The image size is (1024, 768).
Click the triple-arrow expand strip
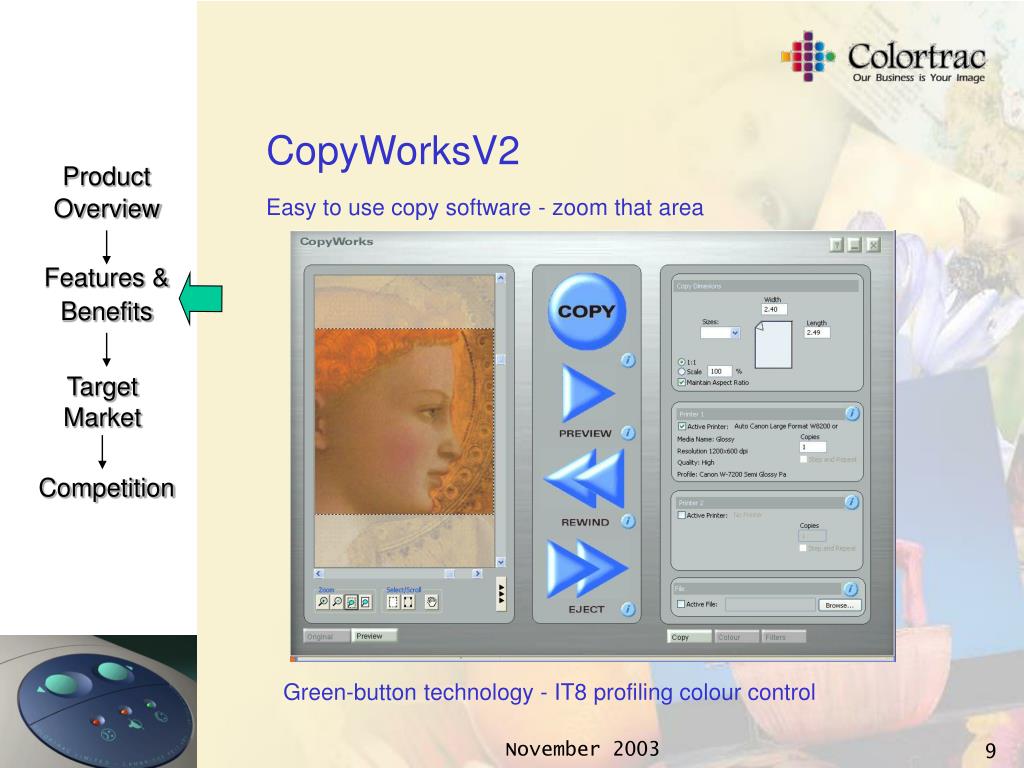point(501,594)
